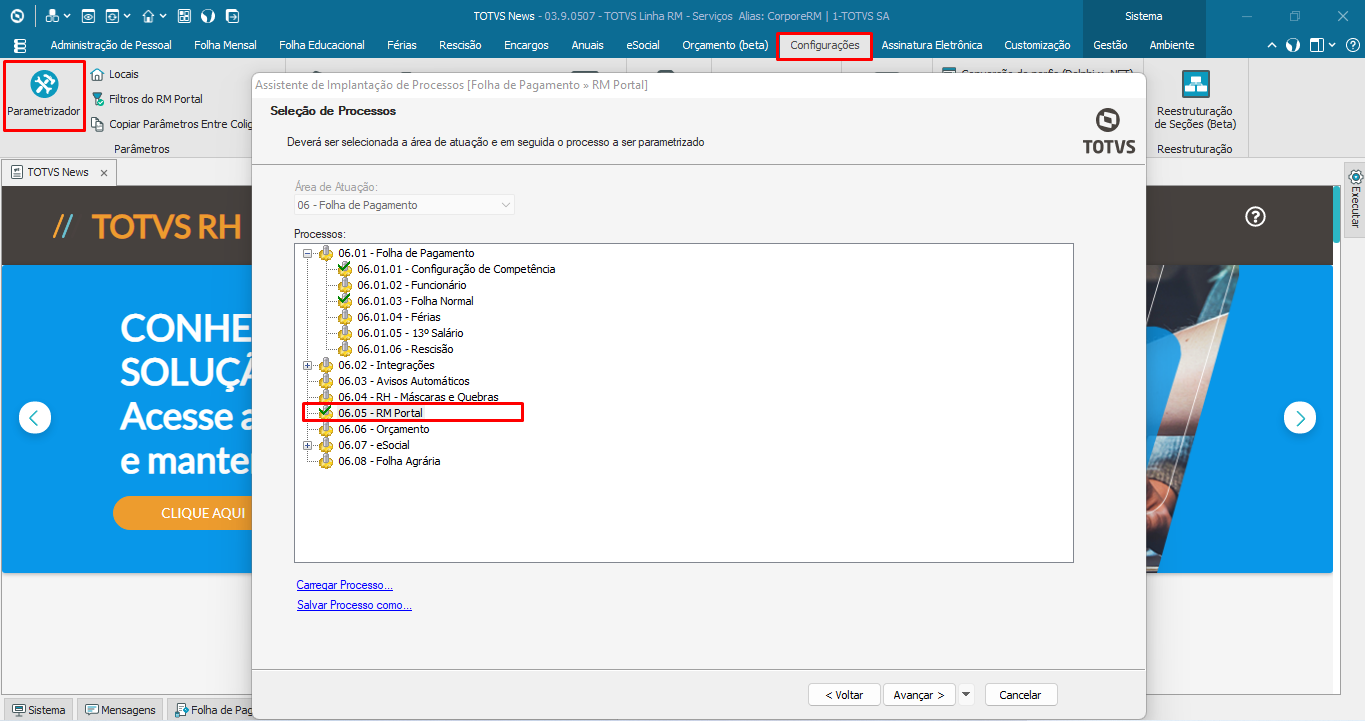Image resolution: width=1365 pixels, height=721 pixels.
Task: Click the window layout icon at the ribbon's right end
Action: point(1317,45)
